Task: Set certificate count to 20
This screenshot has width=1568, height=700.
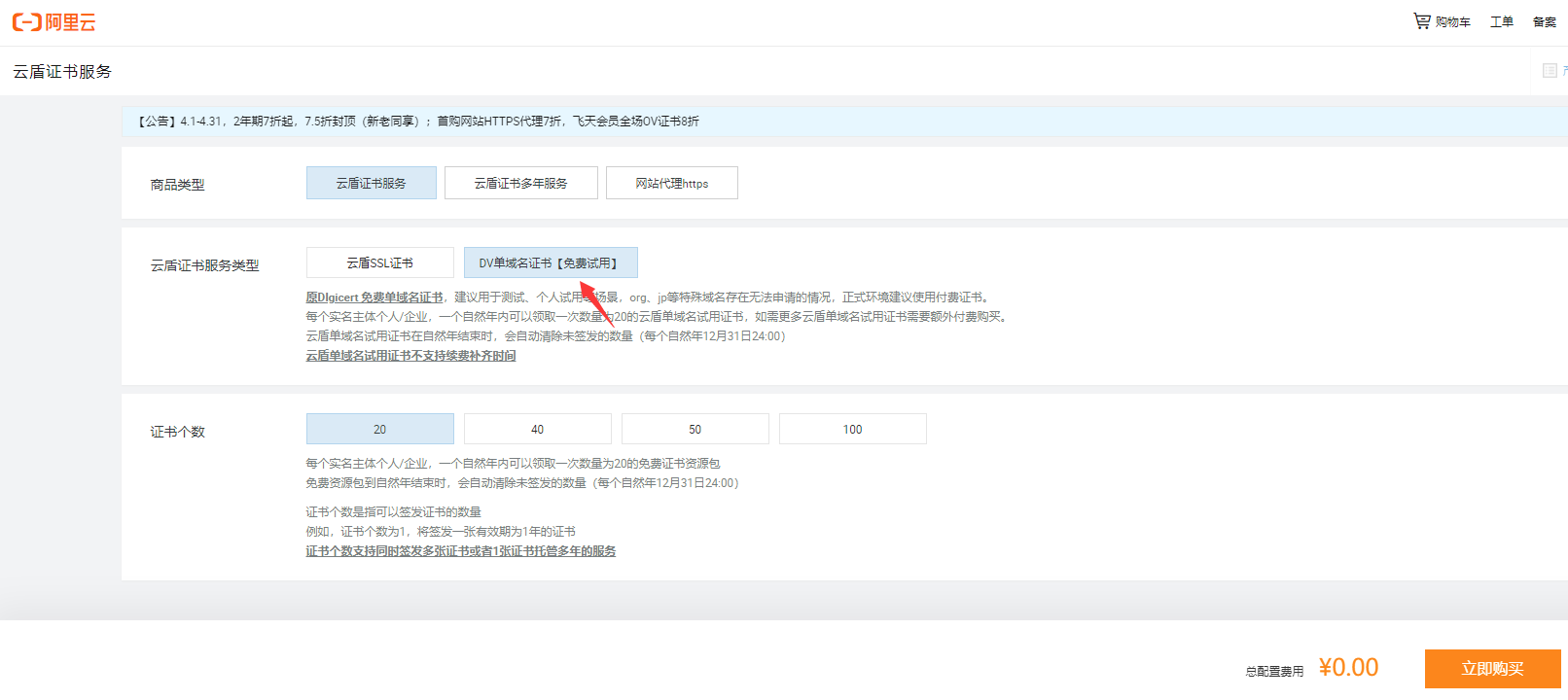Action: point(380,429)
